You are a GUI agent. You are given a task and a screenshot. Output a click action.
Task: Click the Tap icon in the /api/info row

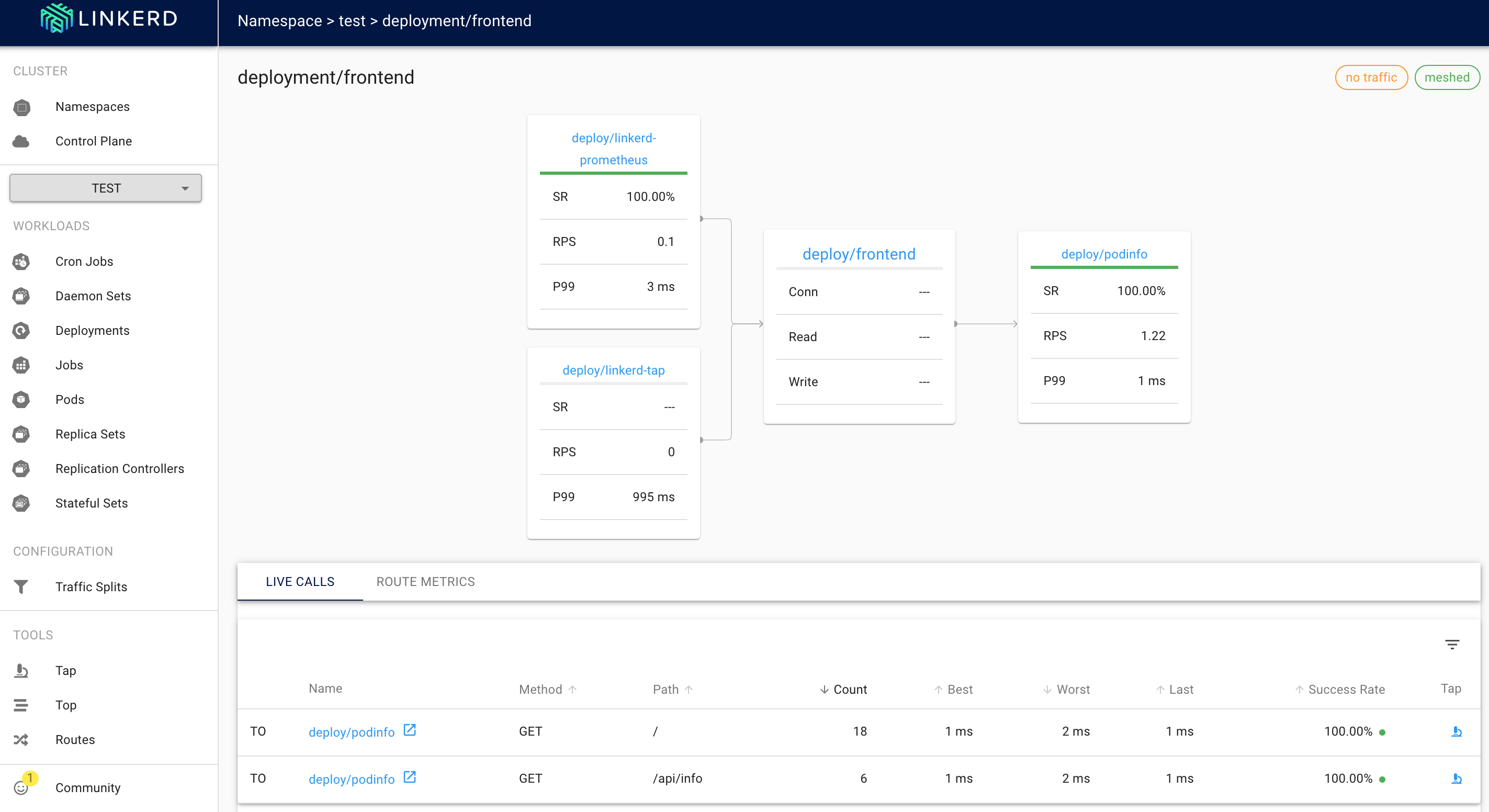(1457, 779)
